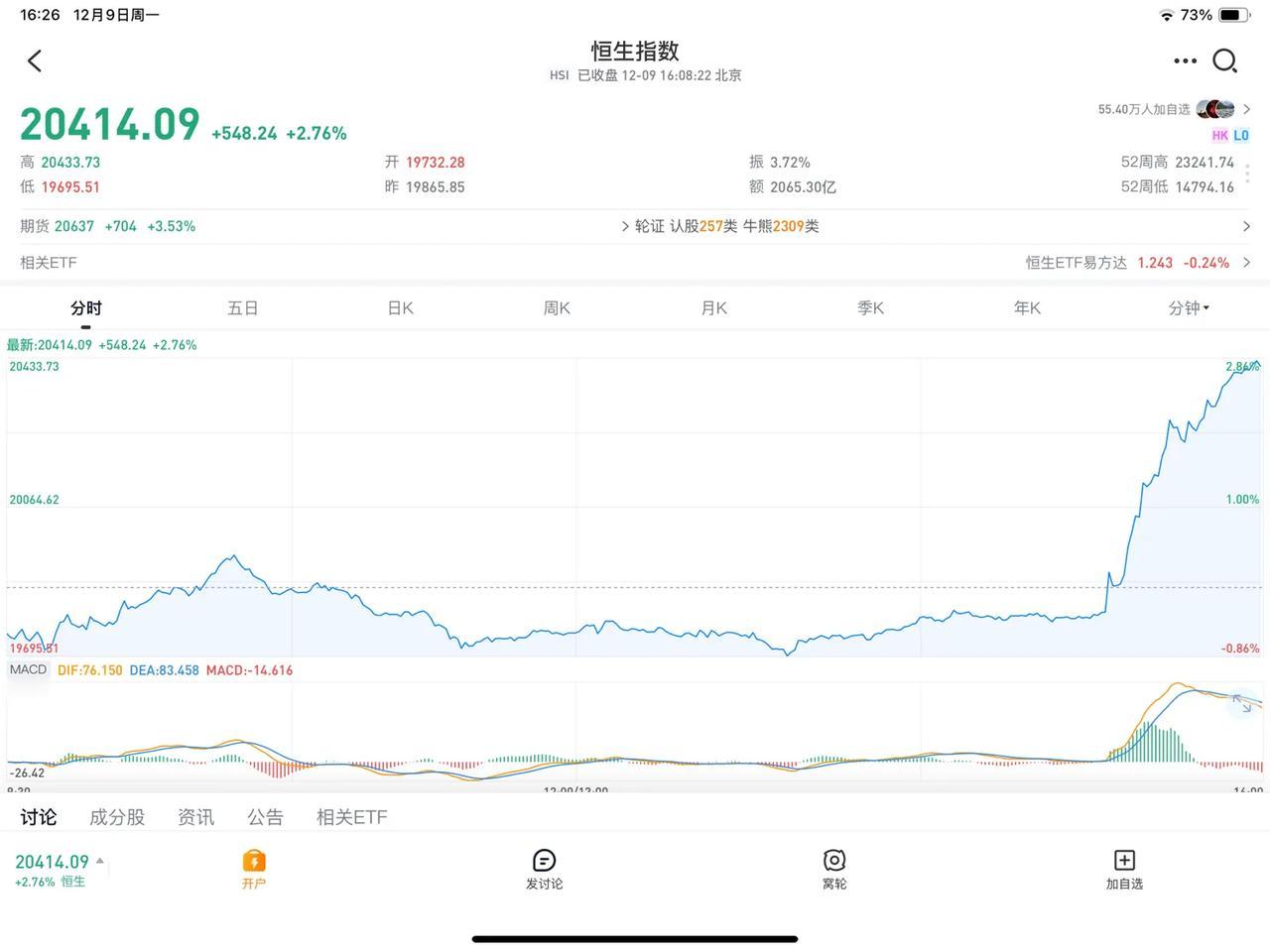Image resolution: width=1270 pixels, height=952 pixels.
Task: Tap the 20064.62 mid-axis price label
Action: point(35,500)
